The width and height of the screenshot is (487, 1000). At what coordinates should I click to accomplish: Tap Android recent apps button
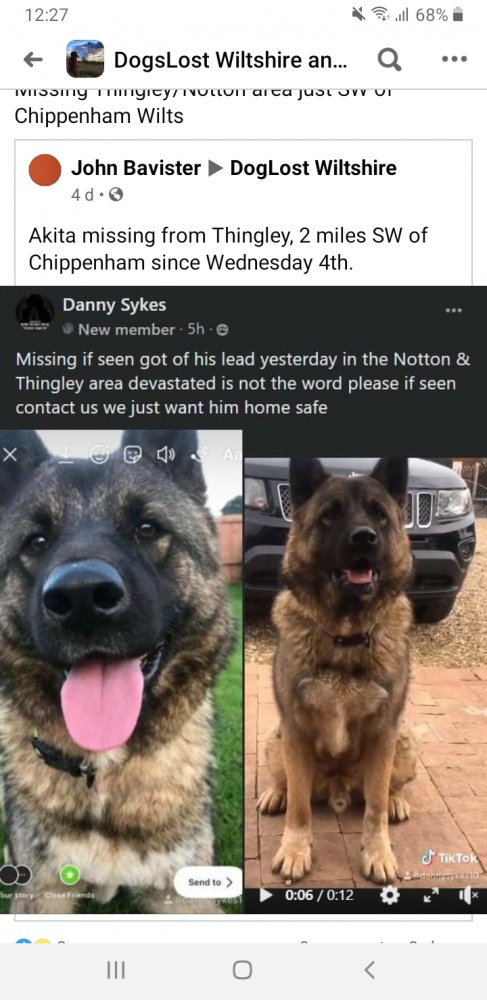[116, 970]
